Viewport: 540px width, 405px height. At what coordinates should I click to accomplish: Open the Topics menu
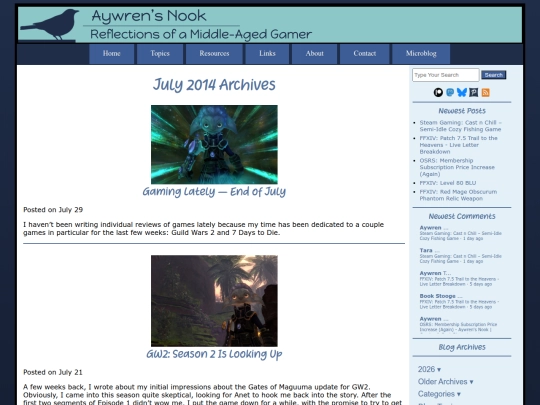tap(160, 54)
